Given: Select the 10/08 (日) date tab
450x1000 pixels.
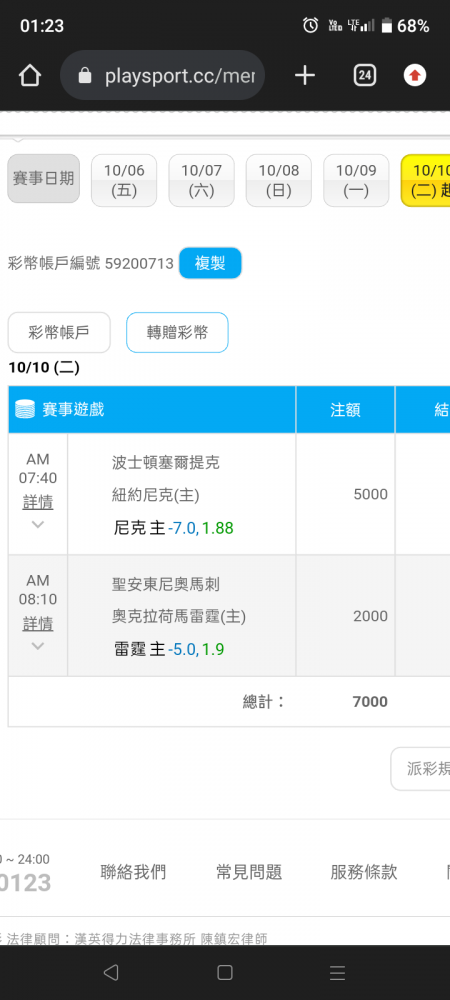Looking at the screenshot, I should [279, 180].
